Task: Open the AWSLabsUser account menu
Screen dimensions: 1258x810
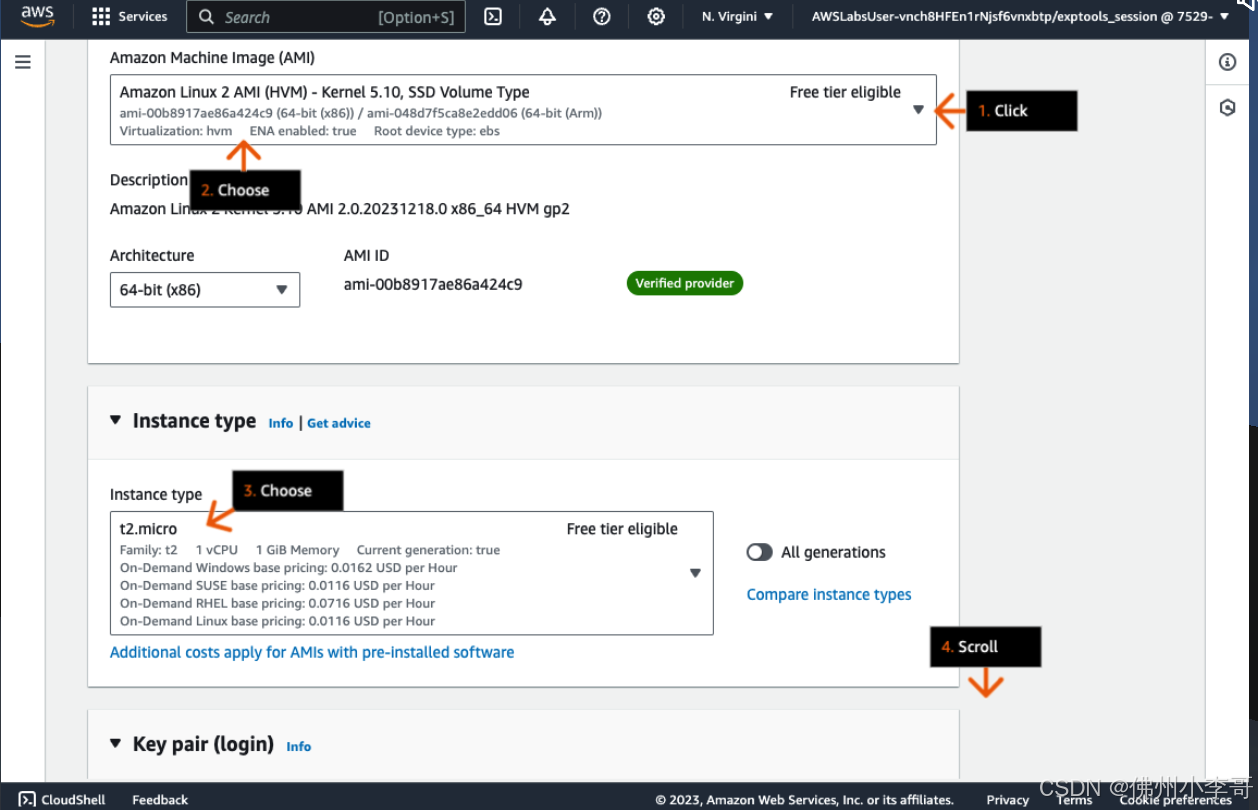Action: point(1020,16)
